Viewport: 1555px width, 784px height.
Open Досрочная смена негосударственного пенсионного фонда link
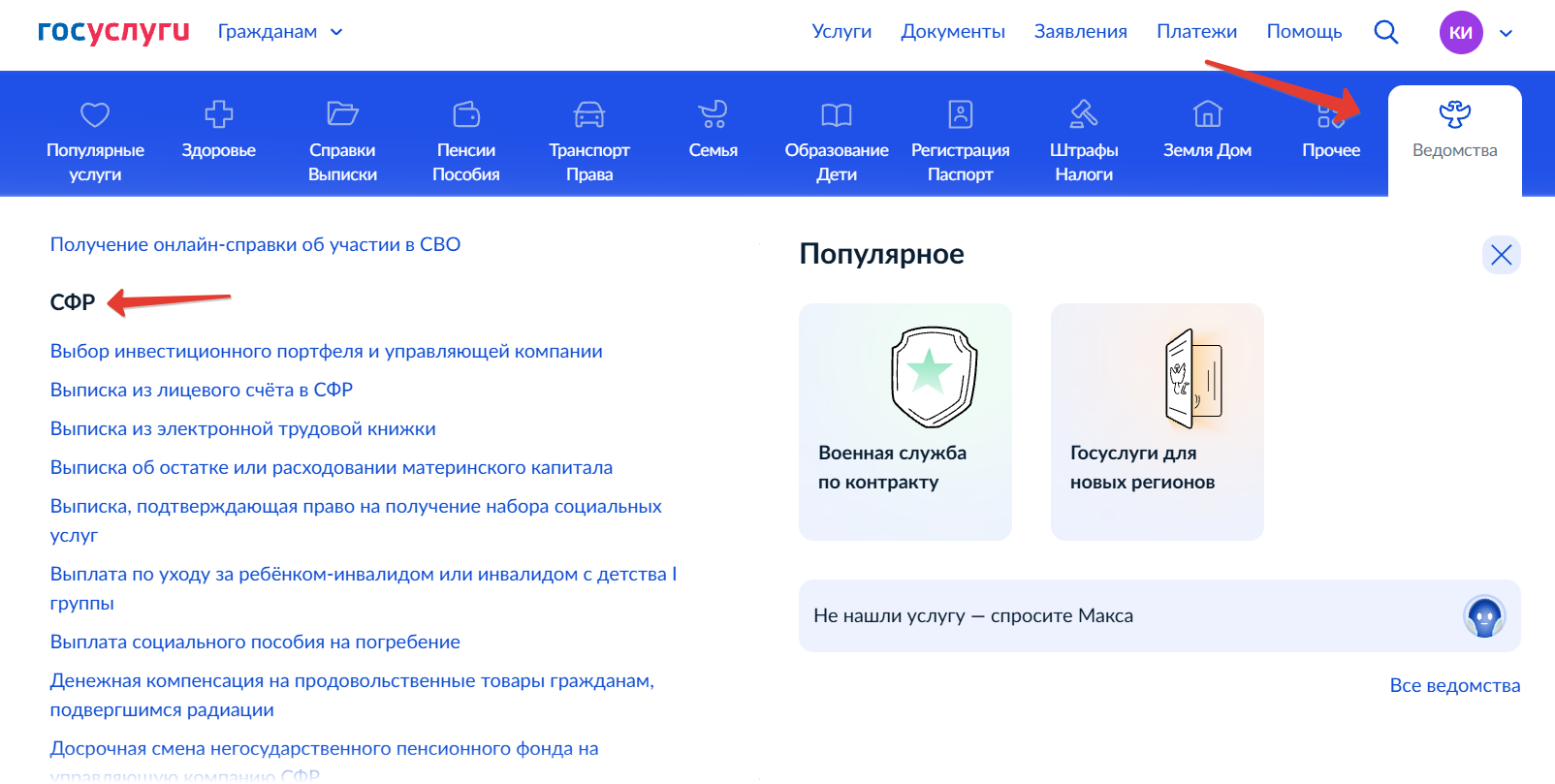[x=325, y=761]
